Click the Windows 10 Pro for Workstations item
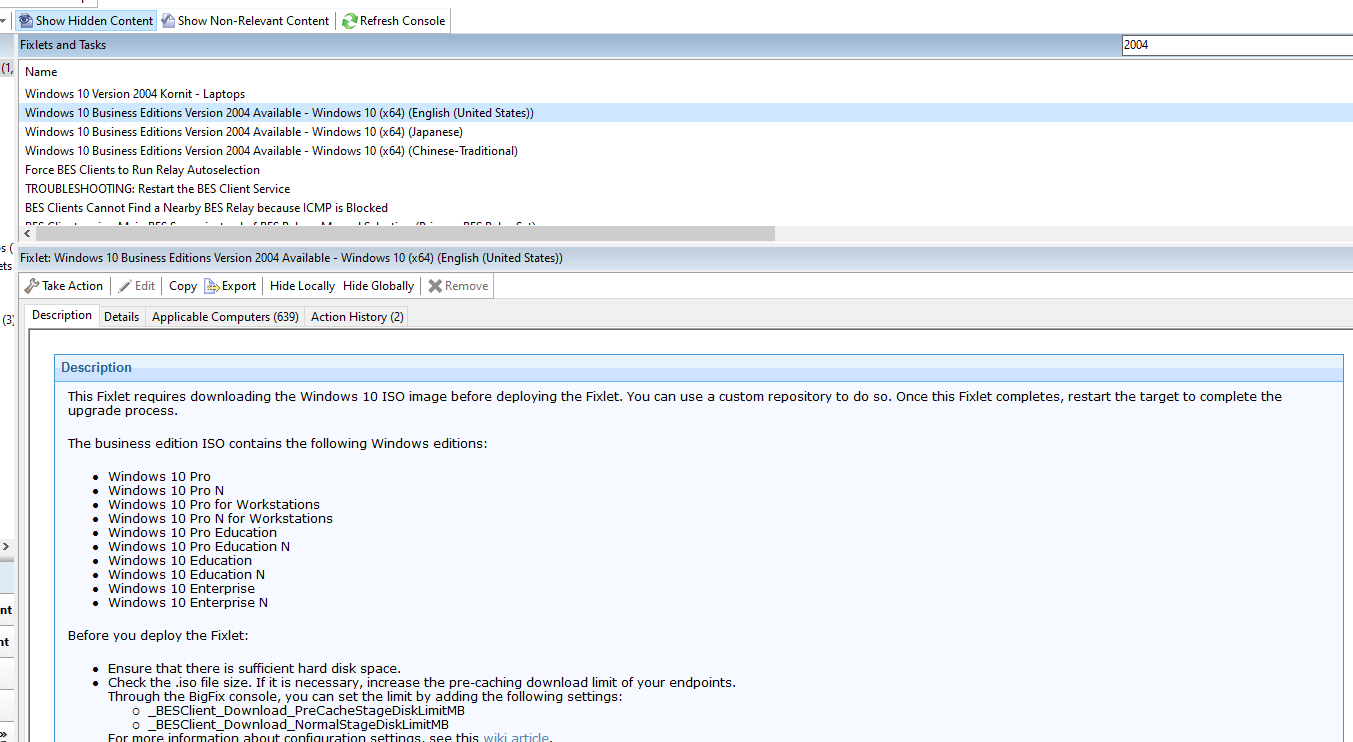The height and width of the screenshot is (742, 1353). point(214,505)
